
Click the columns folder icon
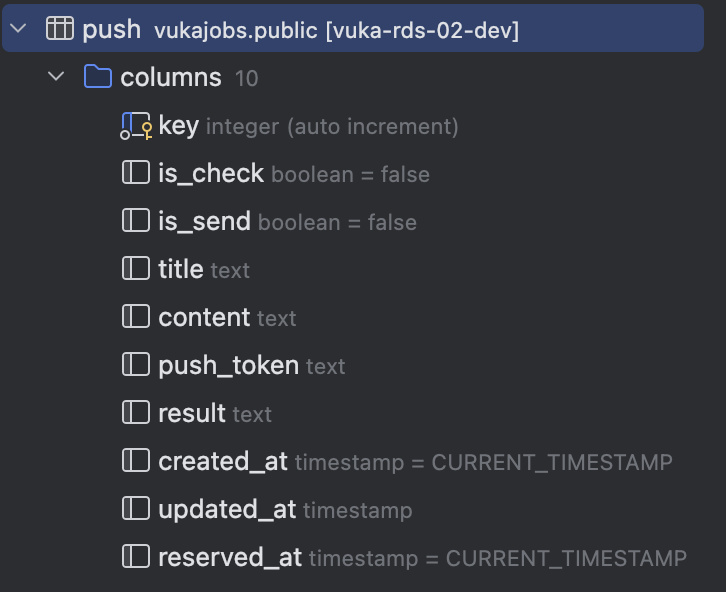(x=98, y=77)
